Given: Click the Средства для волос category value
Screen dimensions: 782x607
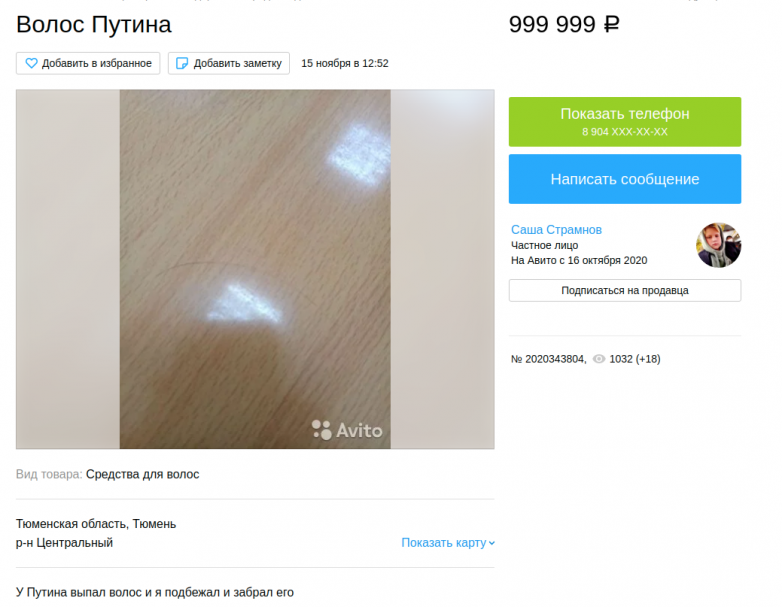Looking at the screenshot, I should (x=142, y=474).
